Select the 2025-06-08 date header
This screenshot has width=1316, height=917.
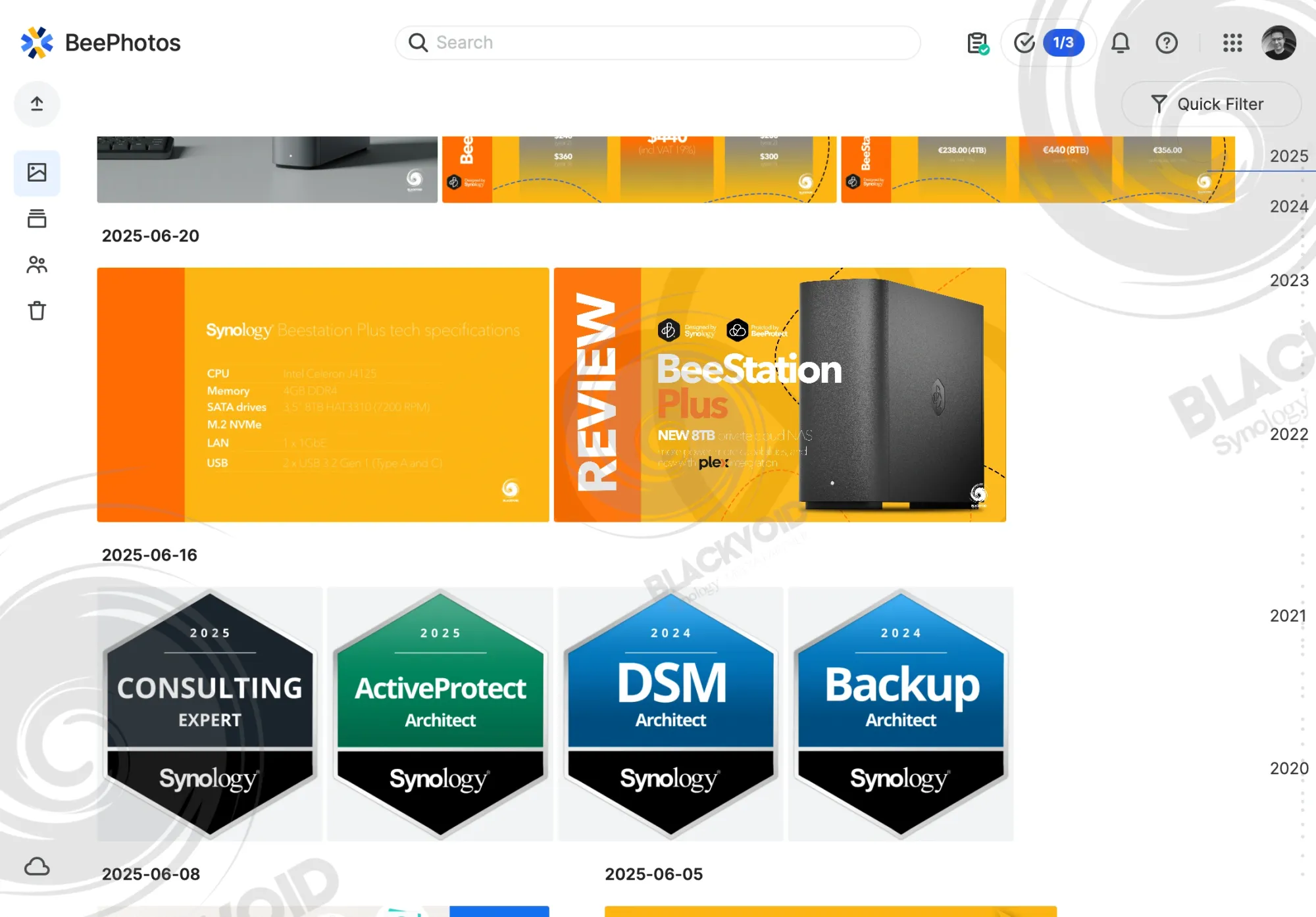click(x=151, y=874)
